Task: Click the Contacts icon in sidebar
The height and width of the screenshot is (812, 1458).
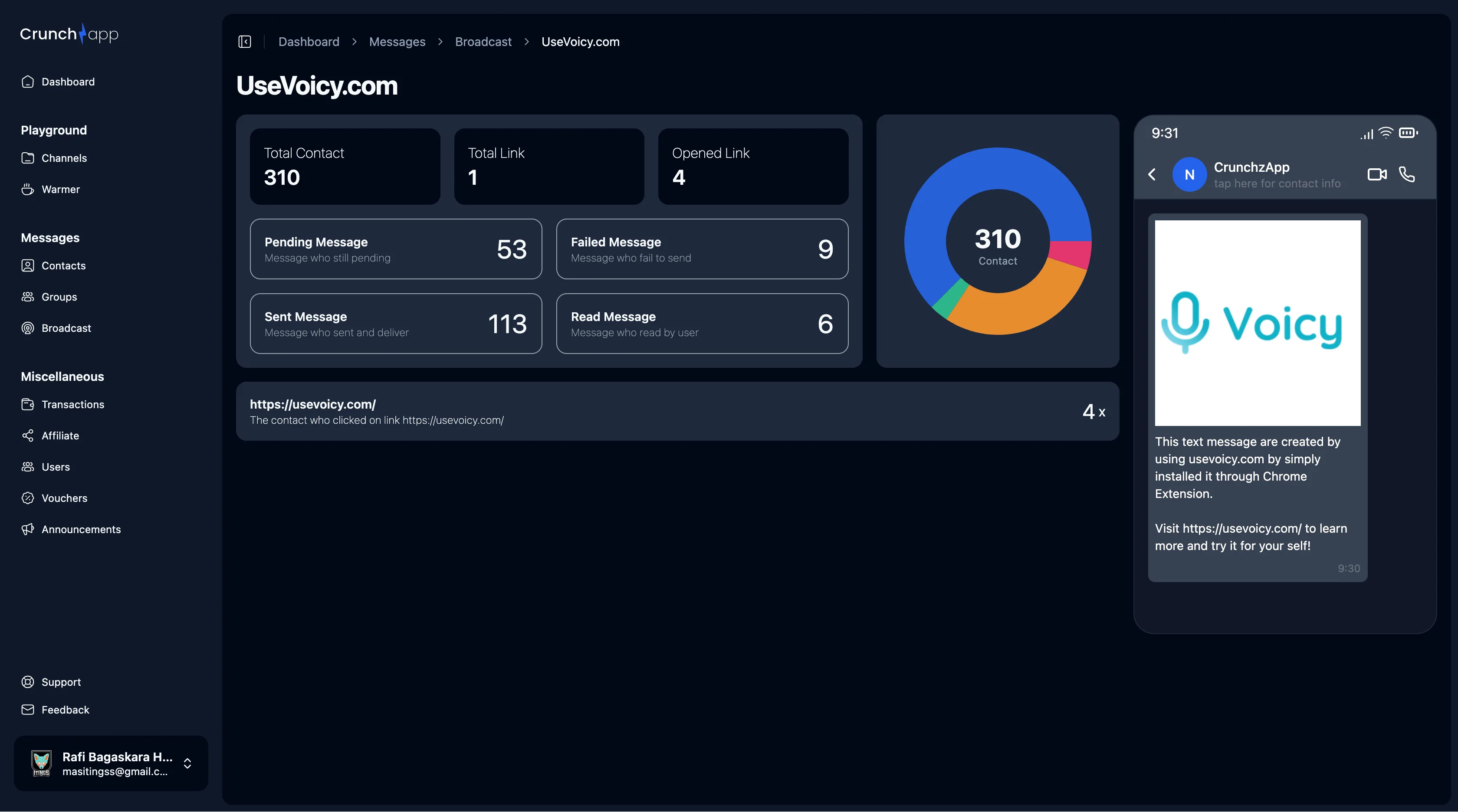Action: point(28,265)
